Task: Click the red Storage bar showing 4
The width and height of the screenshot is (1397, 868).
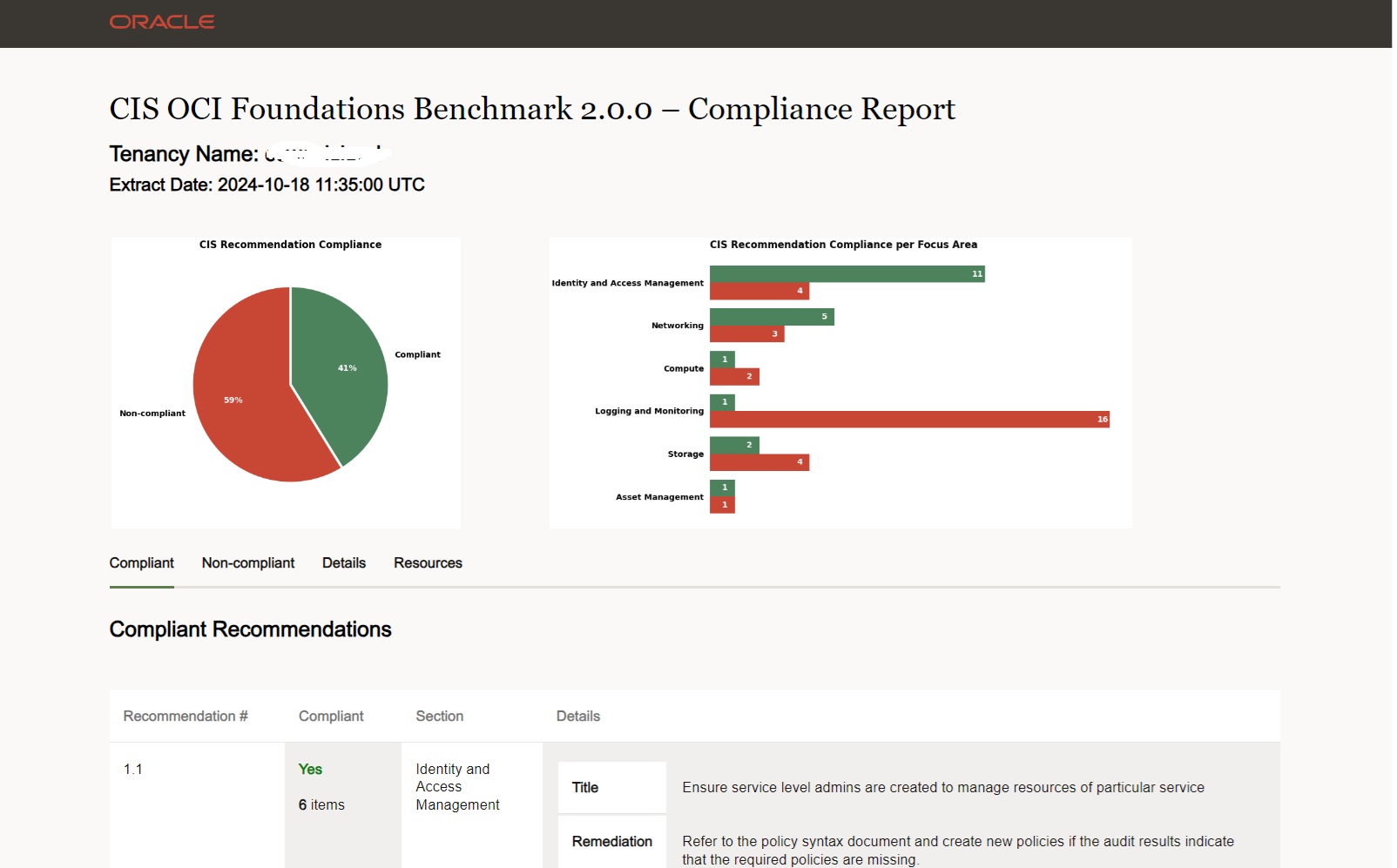Action: pyautogui.click(x=759, y=462)
